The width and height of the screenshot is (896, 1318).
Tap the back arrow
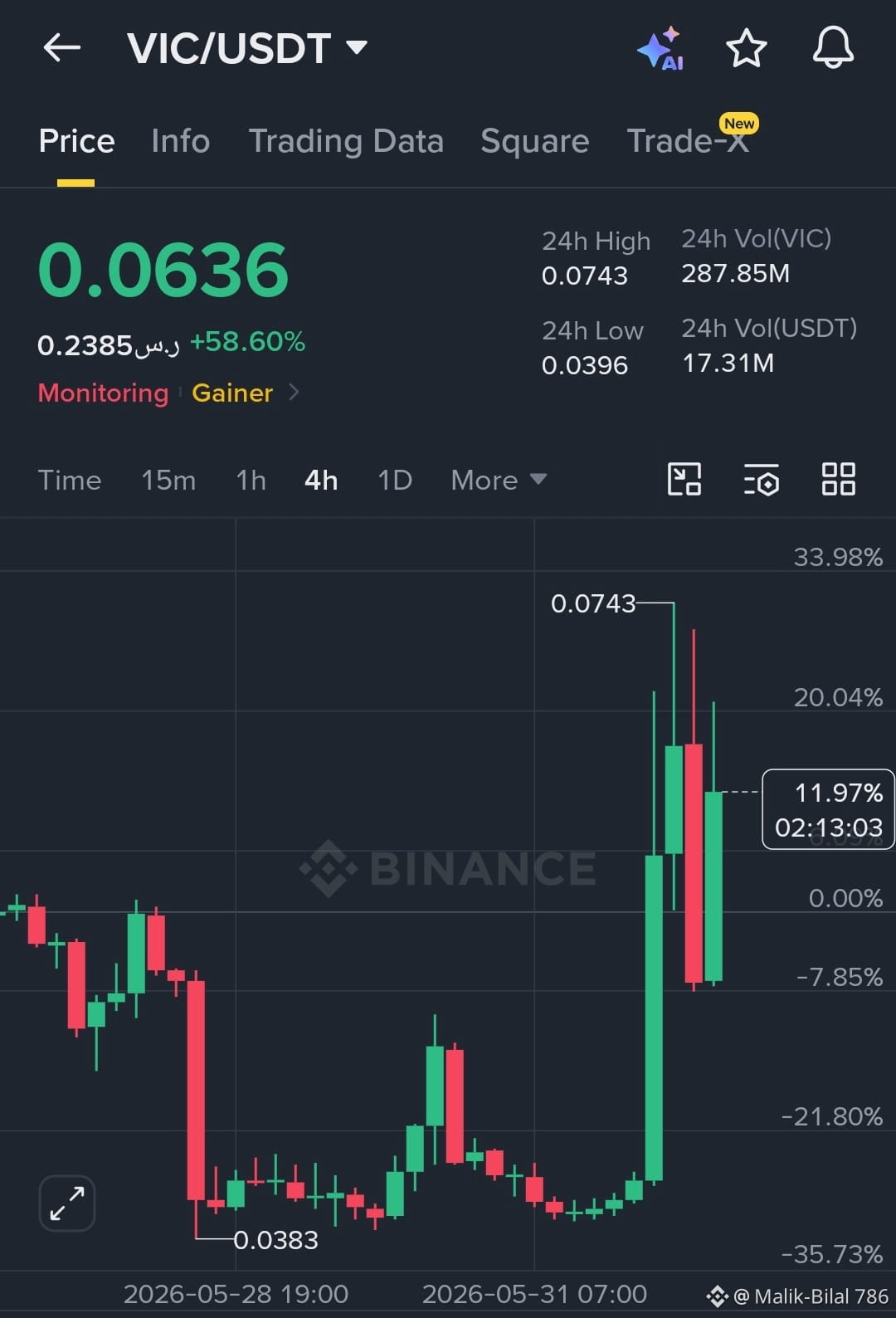click(x=62, y=48)
